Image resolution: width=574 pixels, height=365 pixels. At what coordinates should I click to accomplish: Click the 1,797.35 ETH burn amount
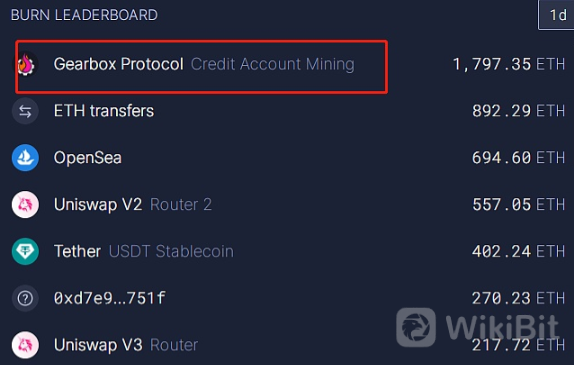tap(509, 64)
